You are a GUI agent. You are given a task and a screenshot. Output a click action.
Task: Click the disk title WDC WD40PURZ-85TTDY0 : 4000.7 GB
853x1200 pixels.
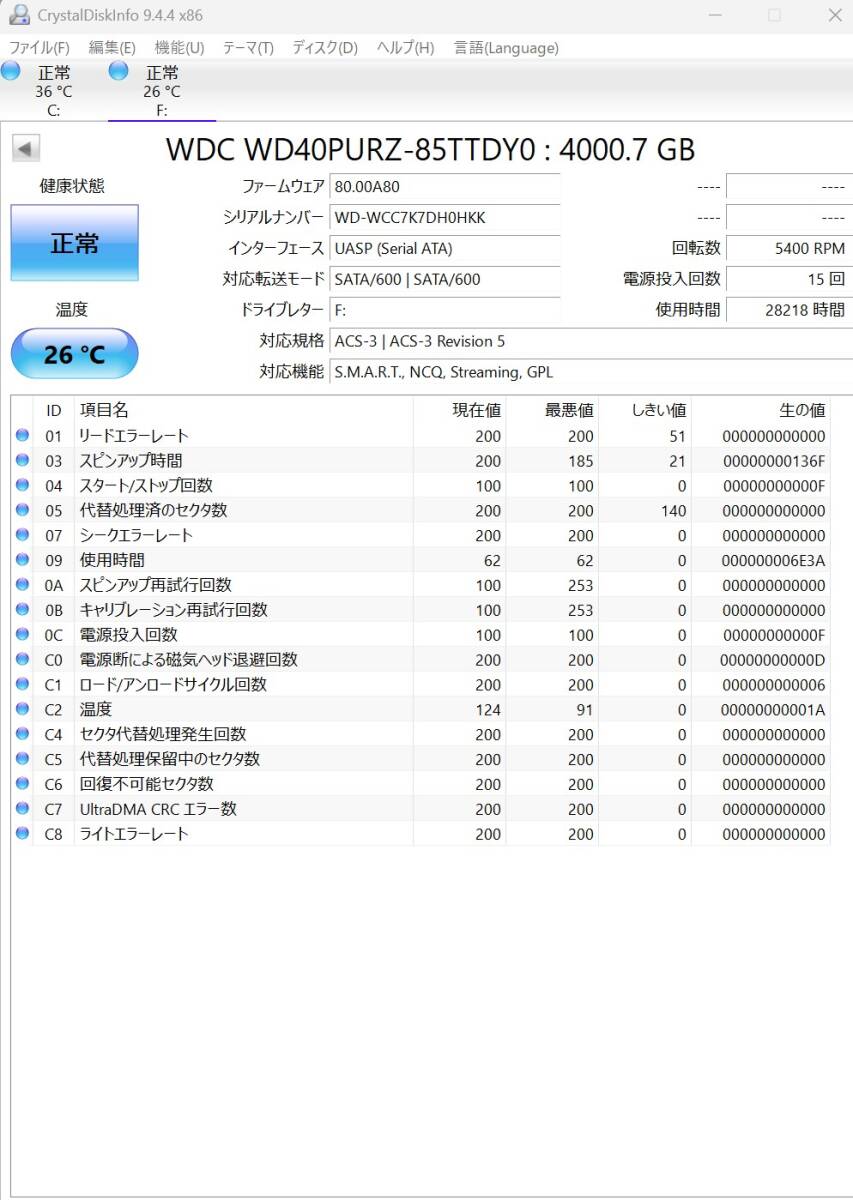(430, 149)
